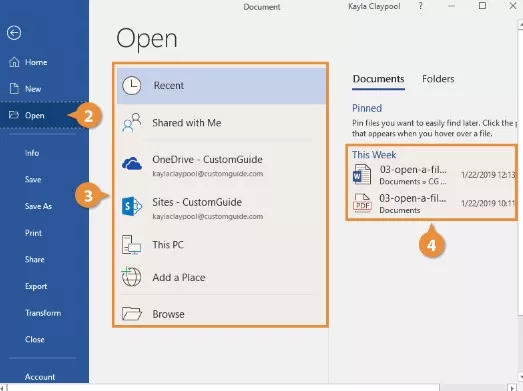Image resolution: width=523 pixels, height=391 pixels.
Task: Open the Info page
Action: coord(32,153)
